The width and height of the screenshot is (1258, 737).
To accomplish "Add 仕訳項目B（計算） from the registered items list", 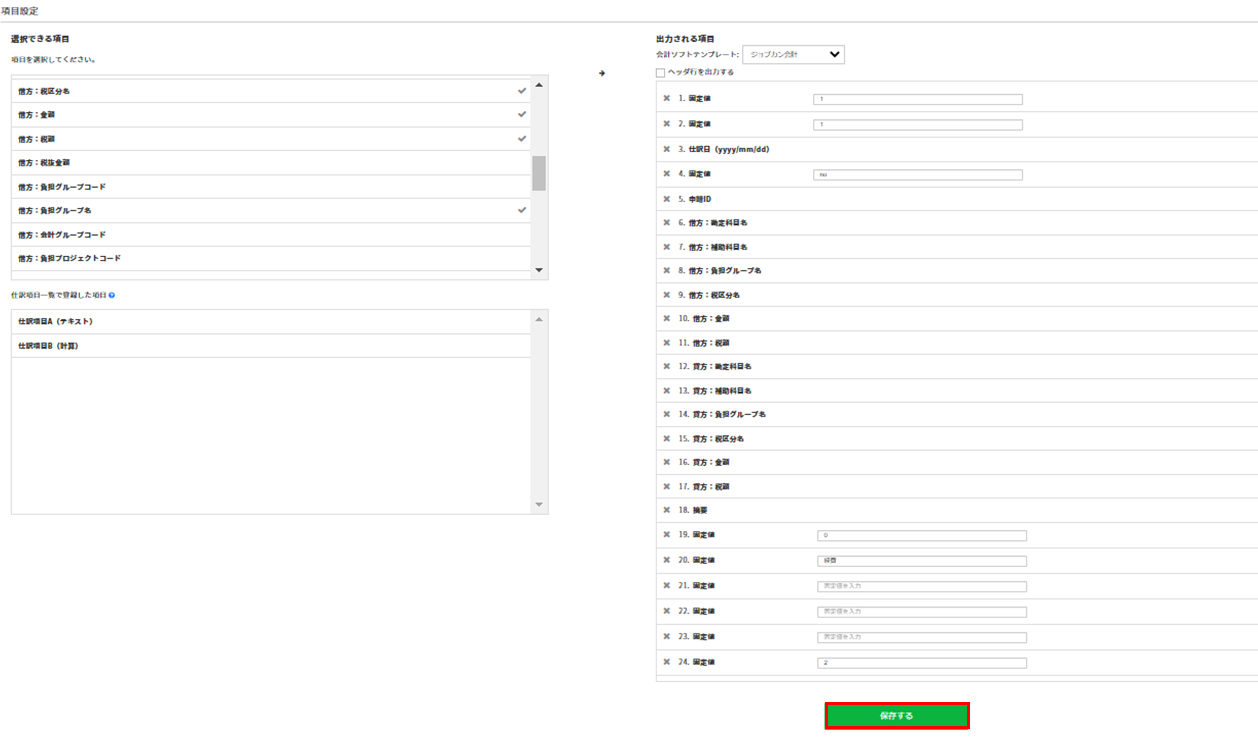I will (x=270, y=346).
